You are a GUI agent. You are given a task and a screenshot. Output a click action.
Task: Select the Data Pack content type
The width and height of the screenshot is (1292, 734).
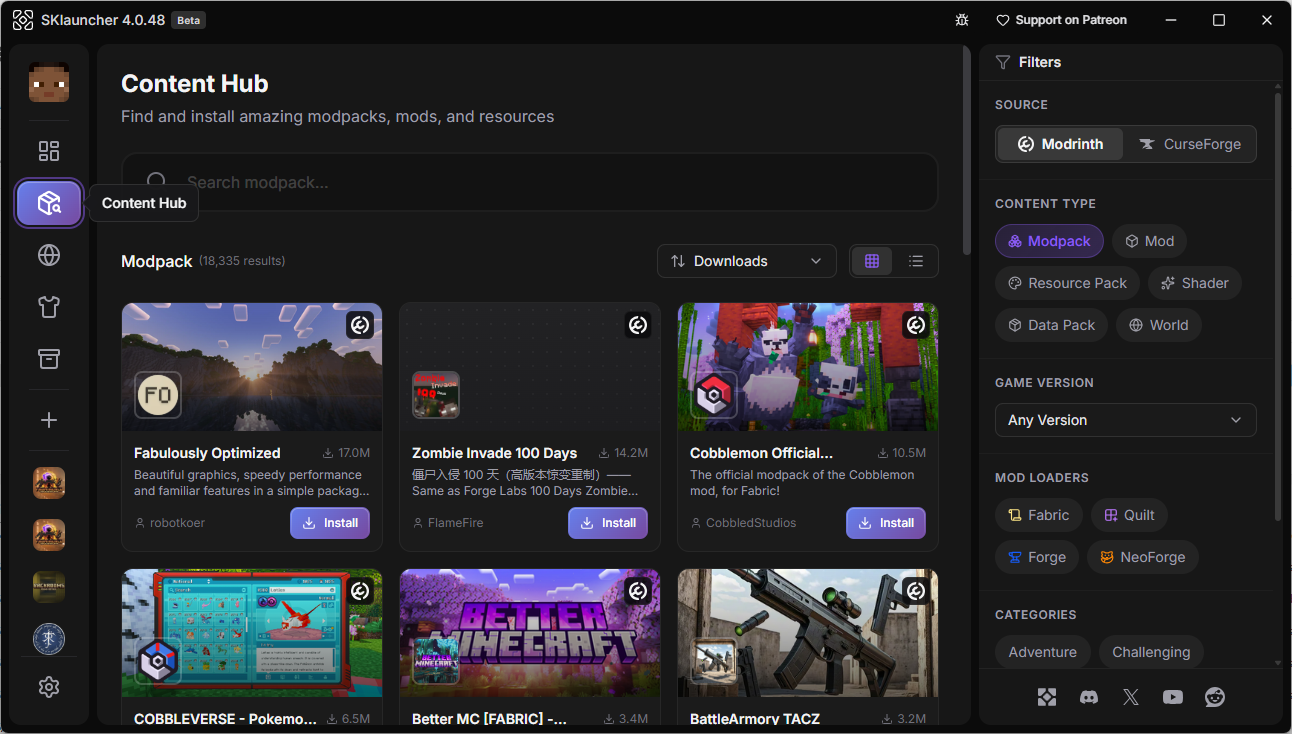pyautogui.click(x=1051, y=325)
